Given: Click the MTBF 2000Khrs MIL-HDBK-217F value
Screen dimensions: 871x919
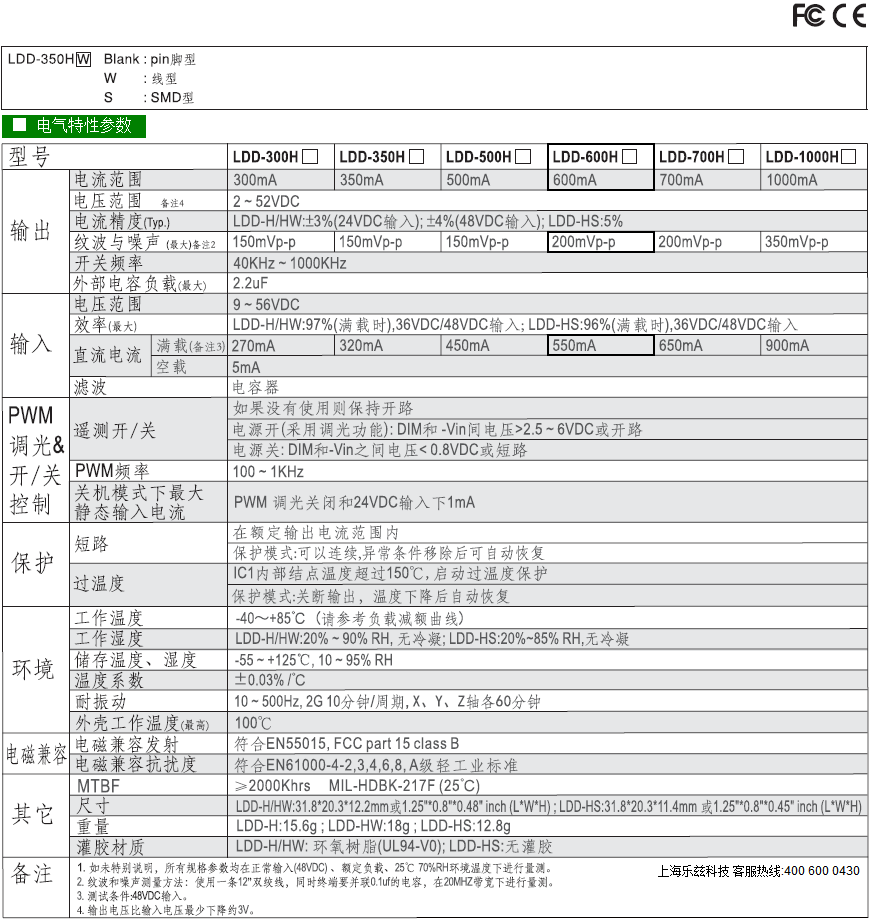Looking at the screenshot, I should click(357, 785).
